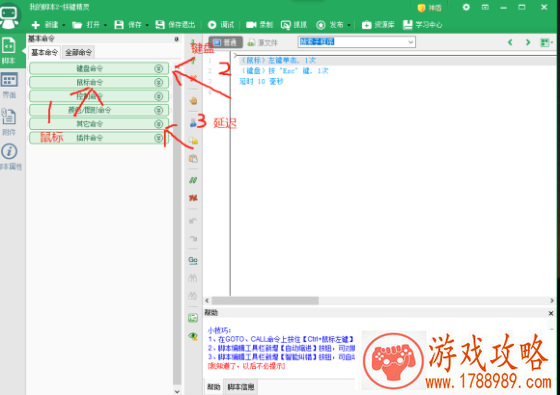Click the copy icon in editor toolbar
The image size is (560, 395).
tap(193, 140)
